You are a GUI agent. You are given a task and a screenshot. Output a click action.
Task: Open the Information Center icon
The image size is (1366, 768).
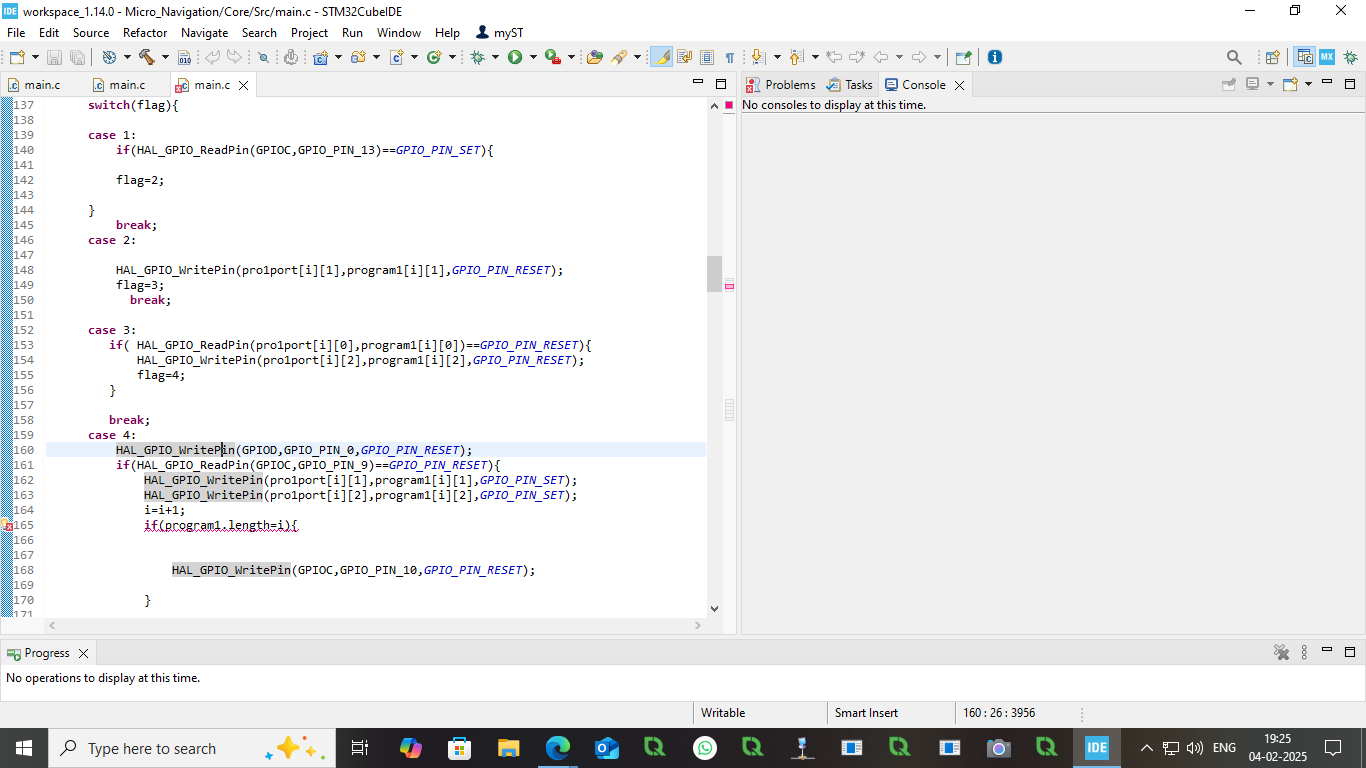[994, 57]
